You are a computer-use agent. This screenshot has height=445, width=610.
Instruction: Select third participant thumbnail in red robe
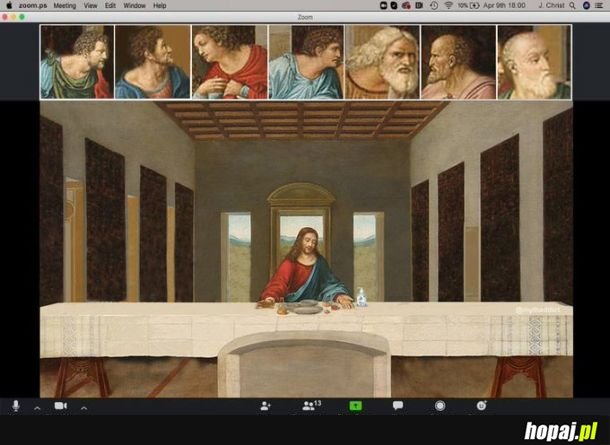(229, 62)
